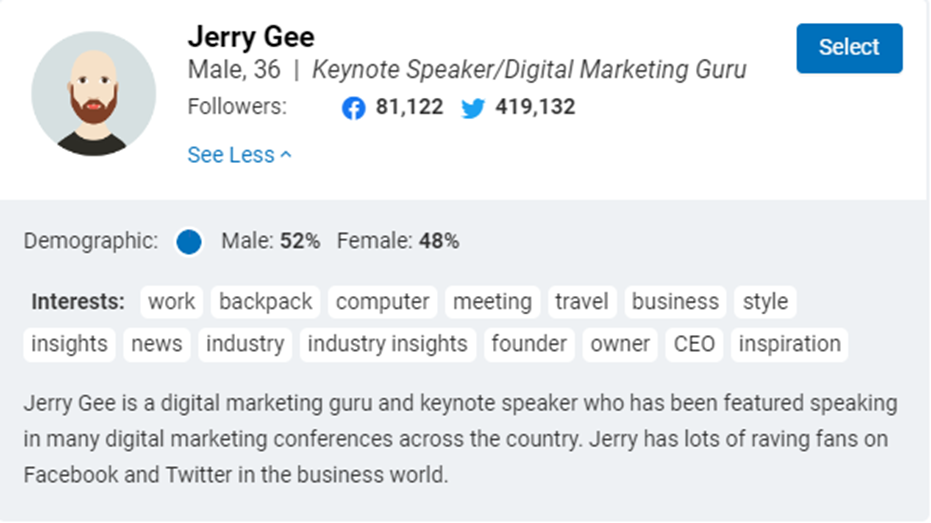Click Jerry Gee's avatar picture

(x=94, y=94)
